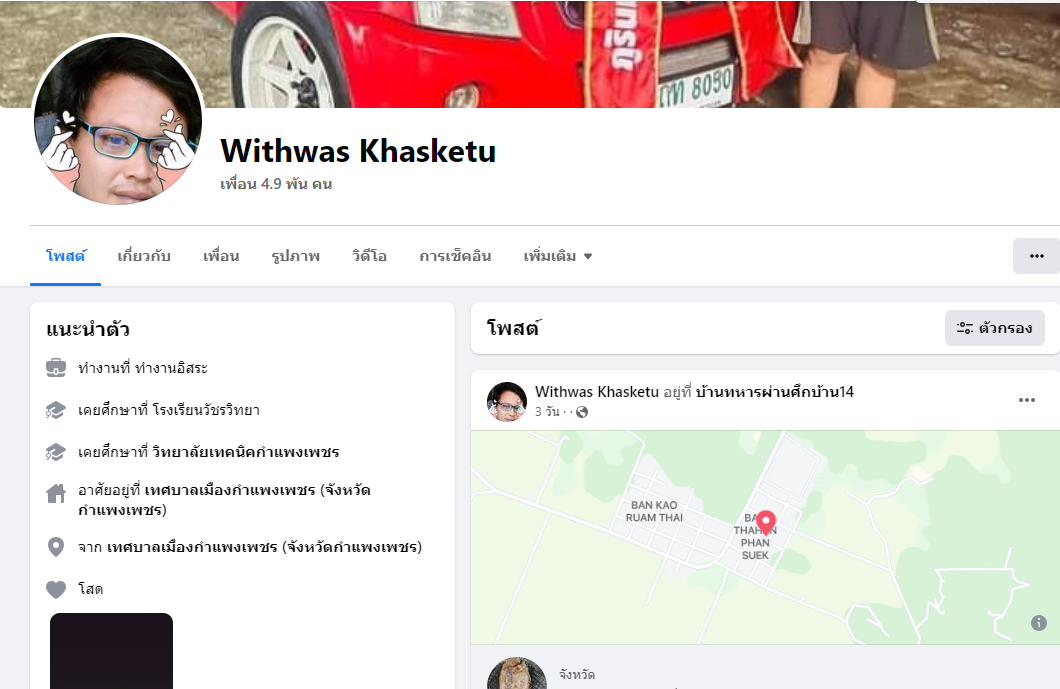Click the briefcase work icon
Screen dimensions: 1060x689
[56, 368]
